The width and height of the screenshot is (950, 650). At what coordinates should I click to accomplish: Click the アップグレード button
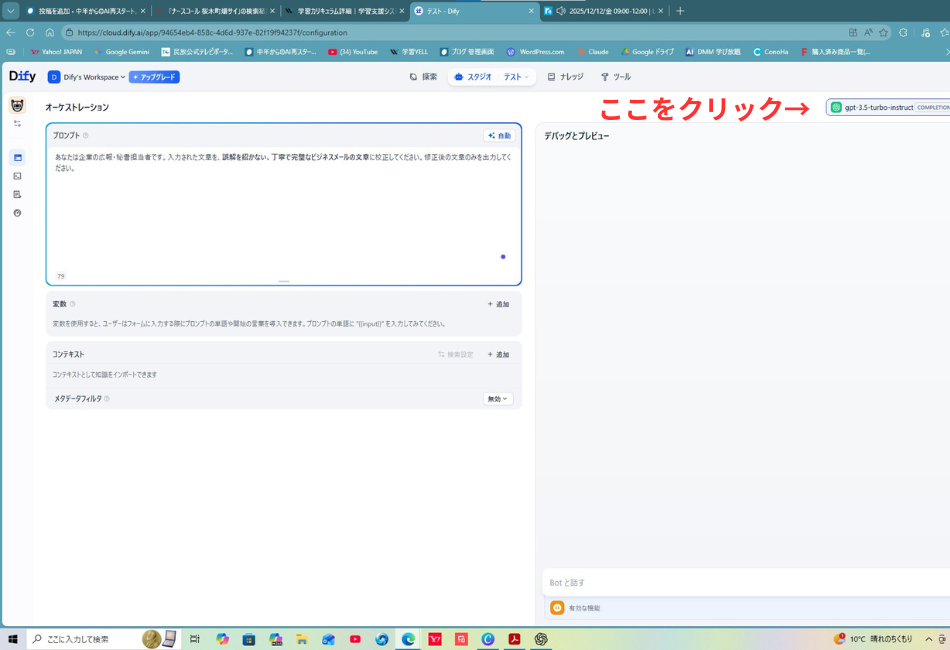154,75
